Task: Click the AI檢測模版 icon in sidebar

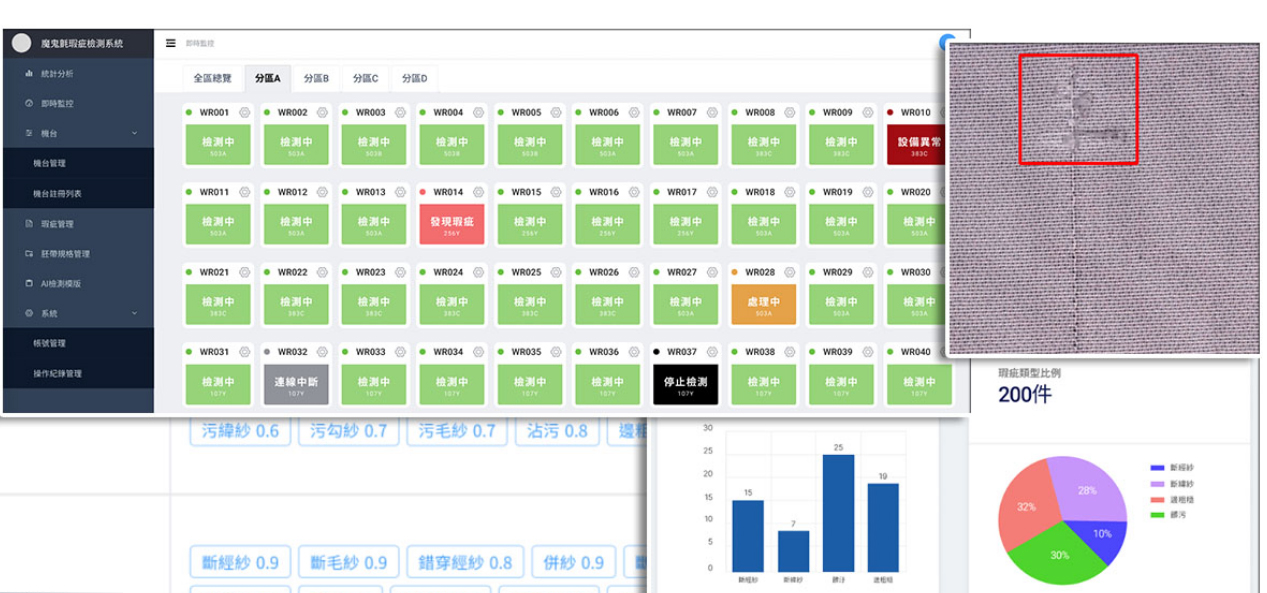Action: [29, 284]
